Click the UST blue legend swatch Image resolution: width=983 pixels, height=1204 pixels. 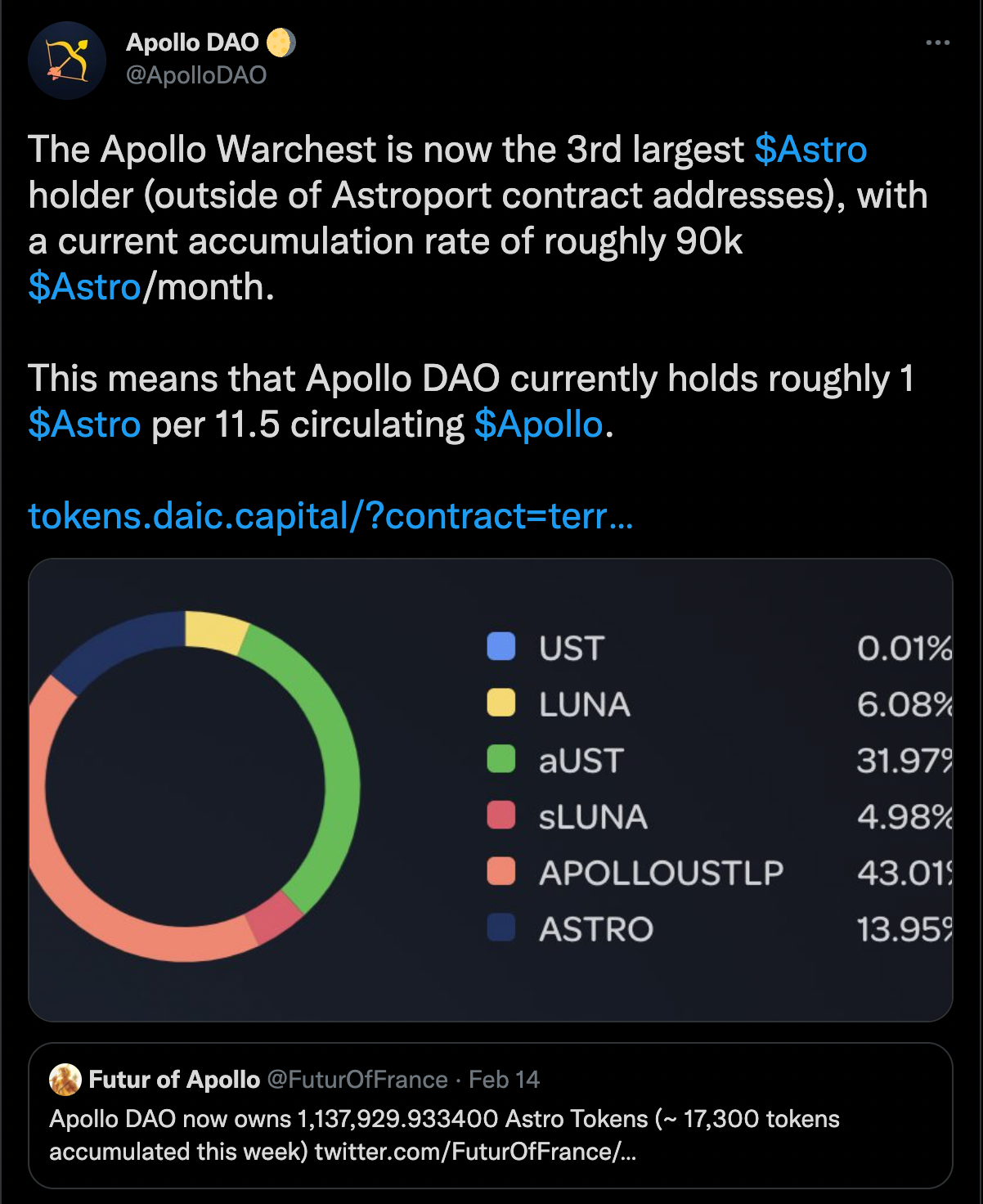(501, 646)
